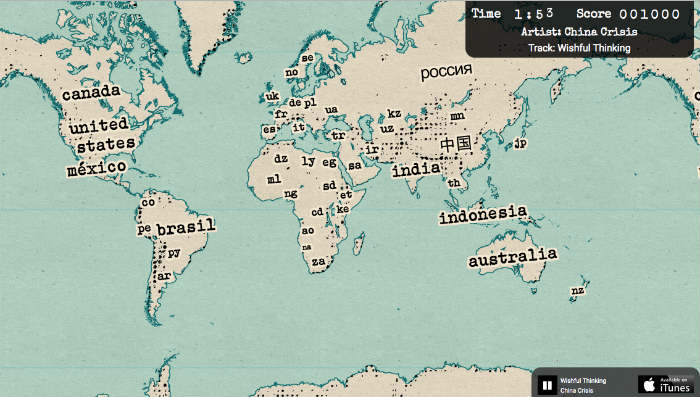
Task: Pause the Wishful Thinking track playback
Action: (x=547, y=385)
